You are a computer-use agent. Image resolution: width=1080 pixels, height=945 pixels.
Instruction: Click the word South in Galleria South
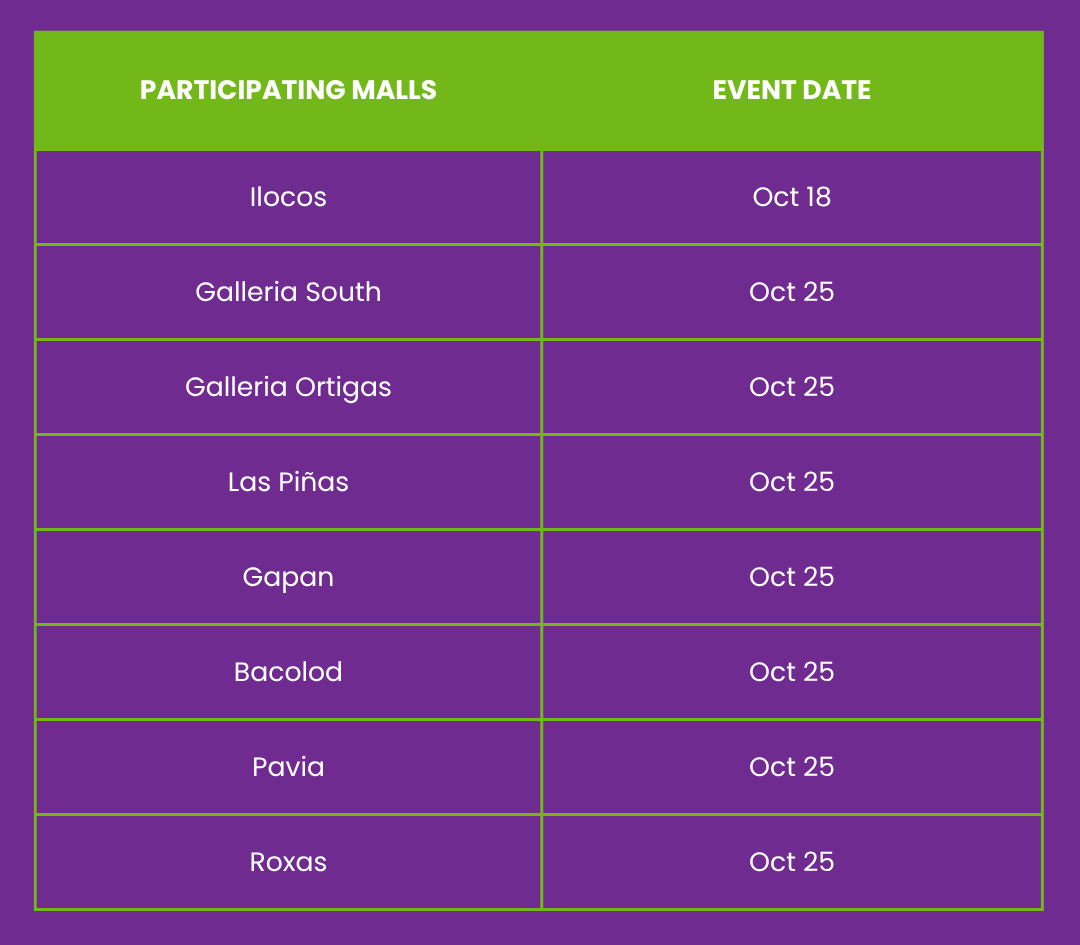click(342, 292)
